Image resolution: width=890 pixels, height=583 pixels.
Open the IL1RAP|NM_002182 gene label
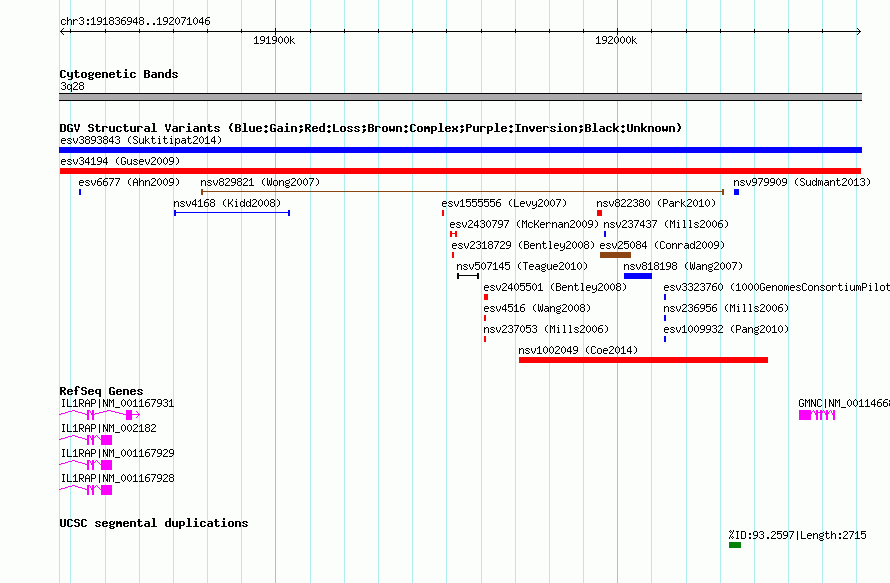point(108,429)
